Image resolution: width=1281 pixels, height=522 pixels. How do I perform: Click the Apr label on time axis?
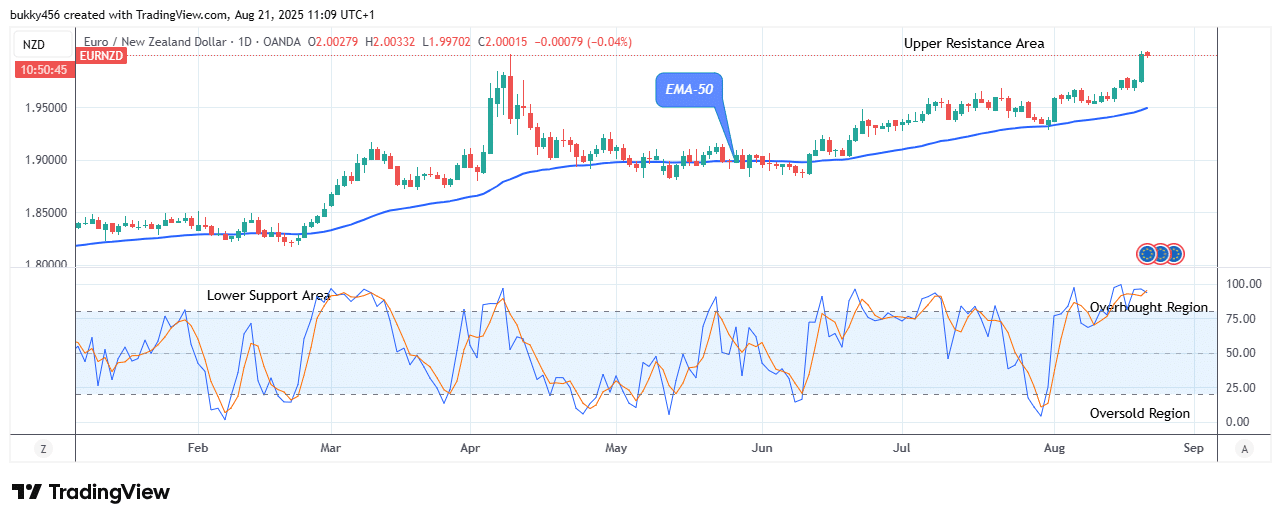pyautogui.click(x=472, y=449)
